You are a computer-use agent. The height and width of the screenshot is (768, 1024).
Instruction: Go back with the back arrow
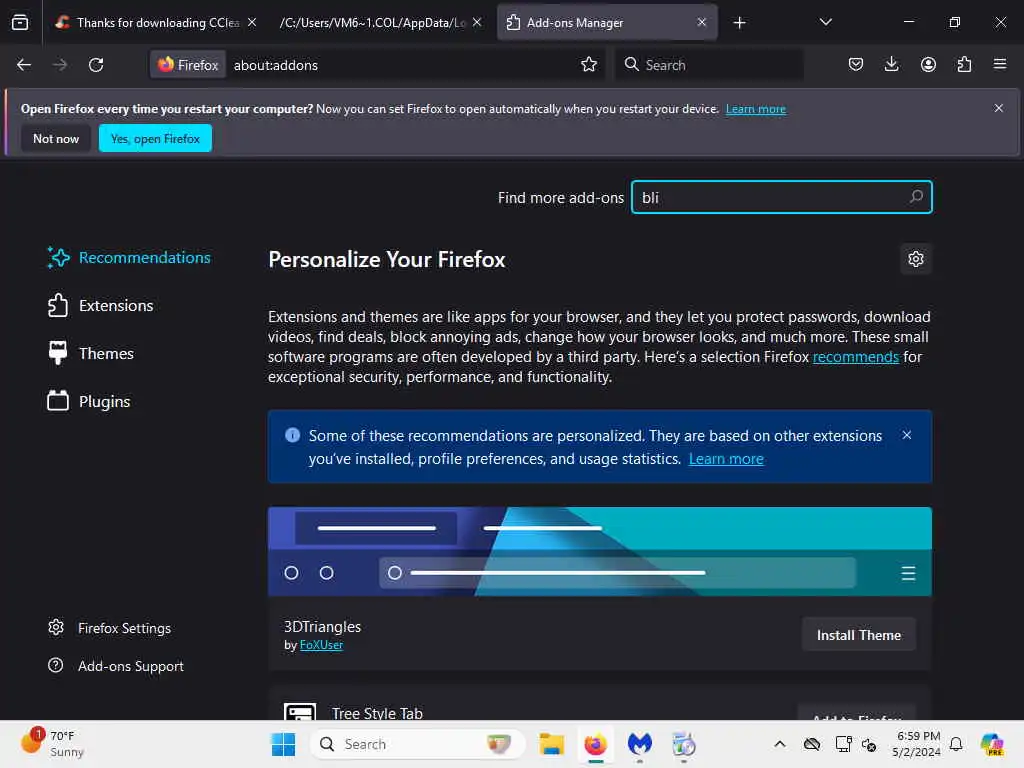(24, 65)
